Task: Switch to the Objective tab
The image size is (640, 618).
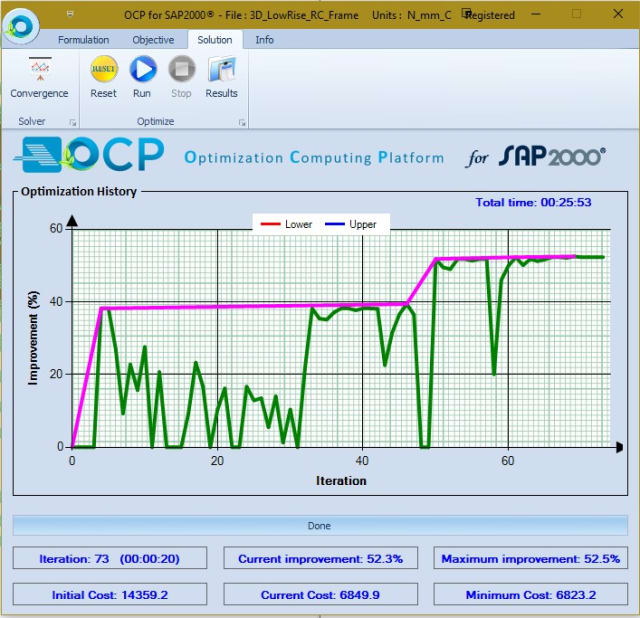Action: point(153,40)
